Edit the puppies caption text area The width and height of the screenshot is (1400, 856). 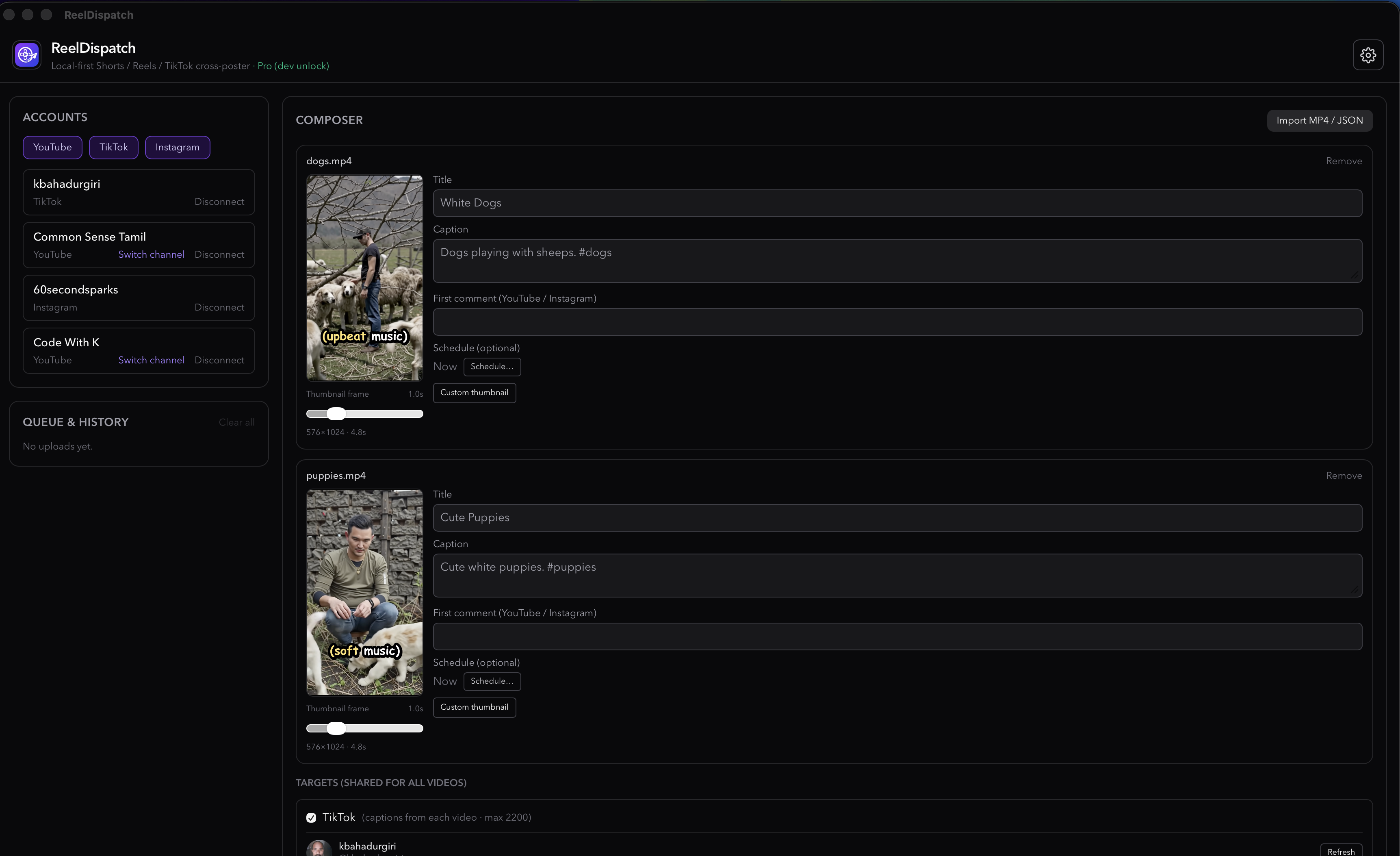[897, 576]
